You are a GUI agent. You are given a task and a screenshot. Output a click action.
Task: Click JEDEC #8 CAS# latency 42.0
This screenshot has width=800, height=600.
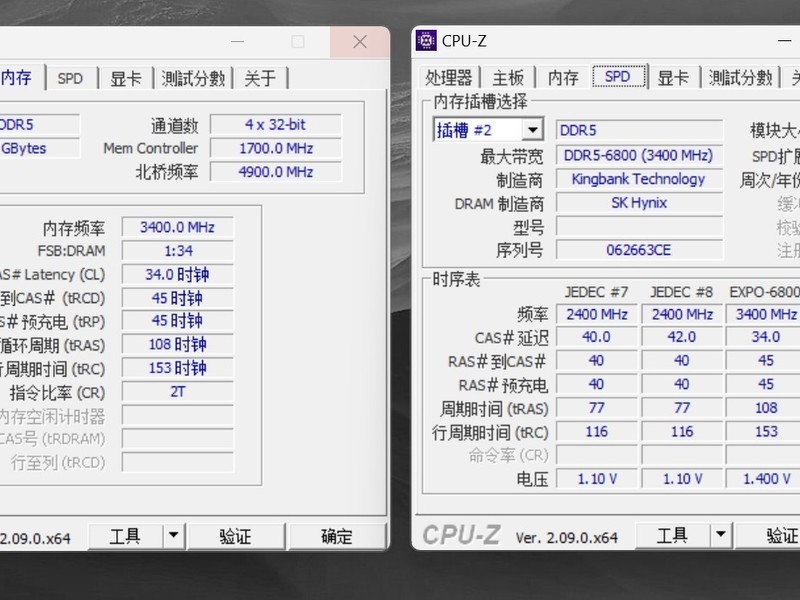point(682,337)
